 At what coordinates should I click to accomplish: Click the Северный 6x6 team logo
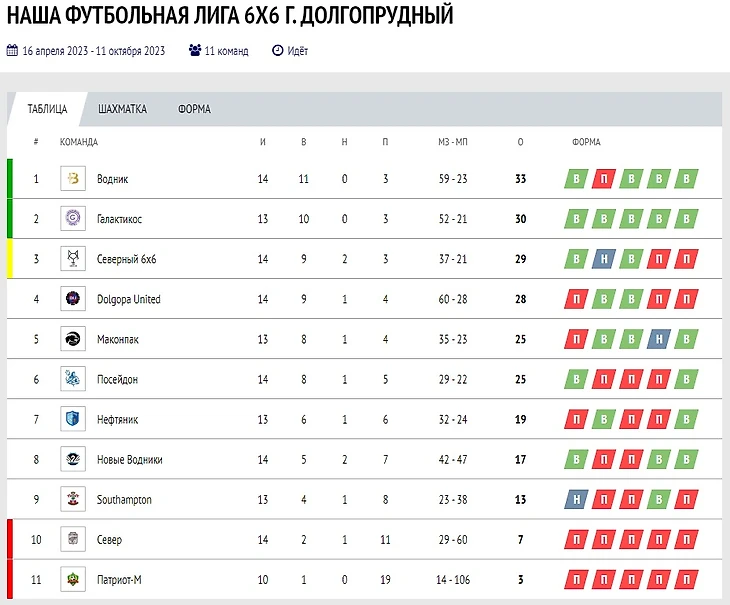coord(72,259)
